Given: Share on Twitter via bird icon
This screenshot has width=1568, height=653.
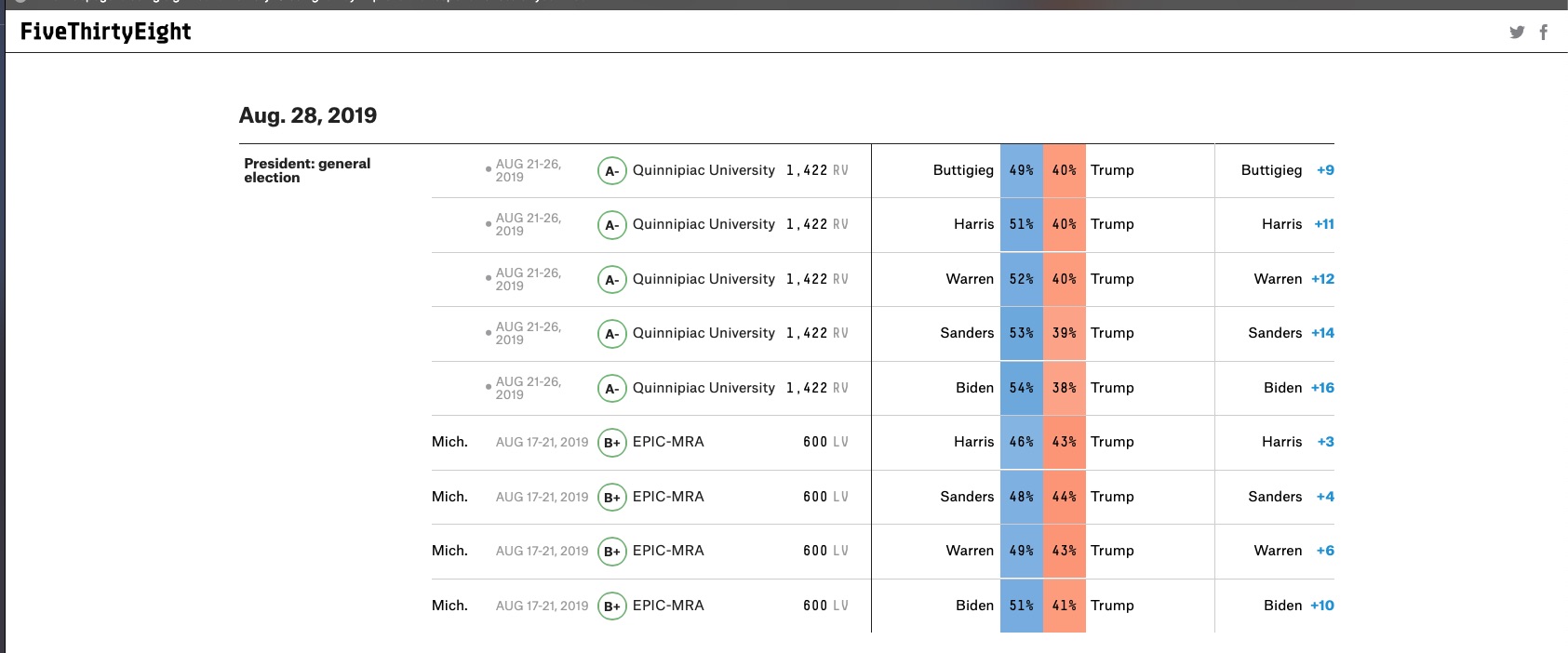Looking at the screenshot, I should tap(1517, 32).
